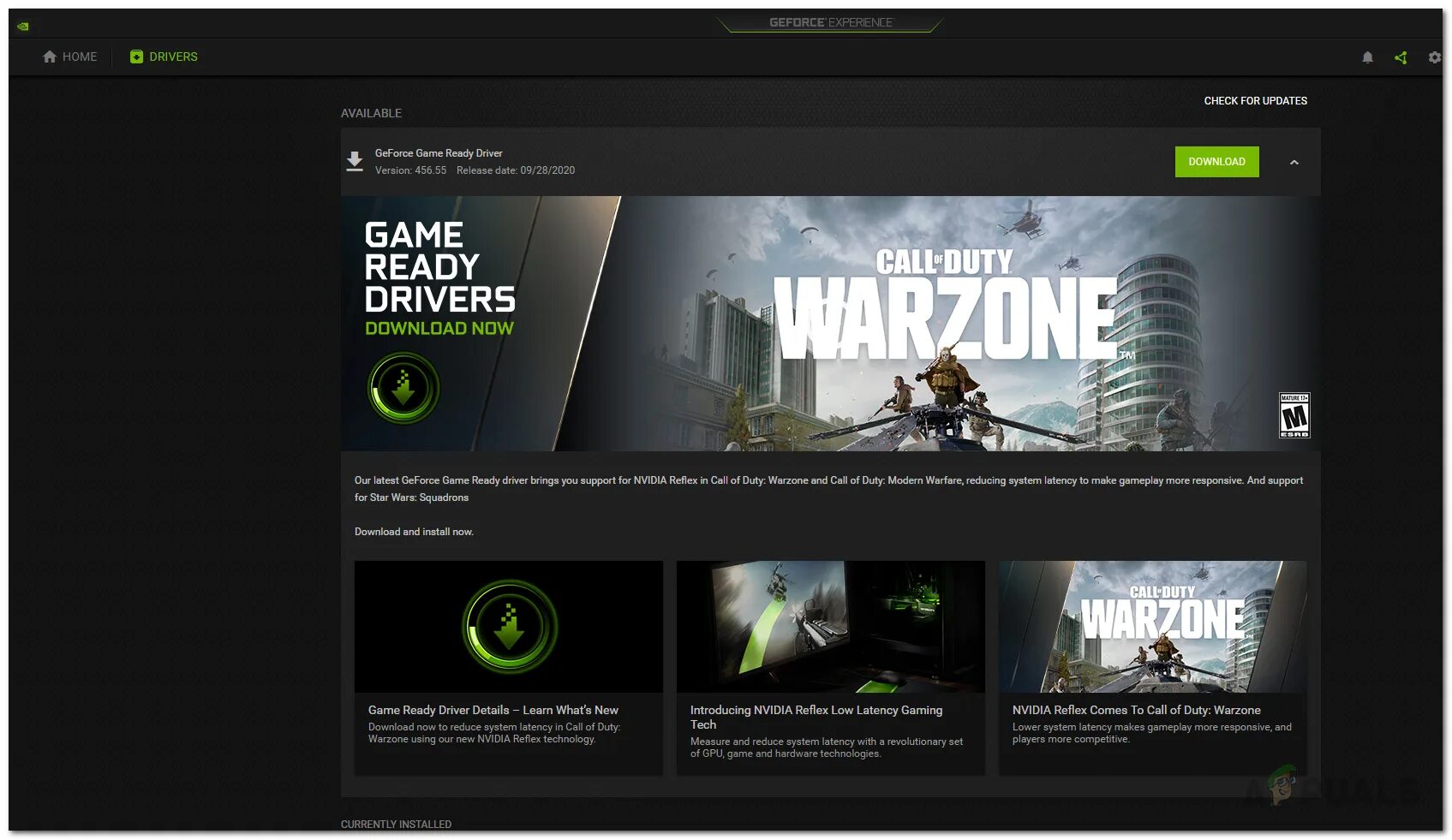Click the 'Lower system latency makes gameplay' description
This screenshot has width=1452, height=840.
1152,733
